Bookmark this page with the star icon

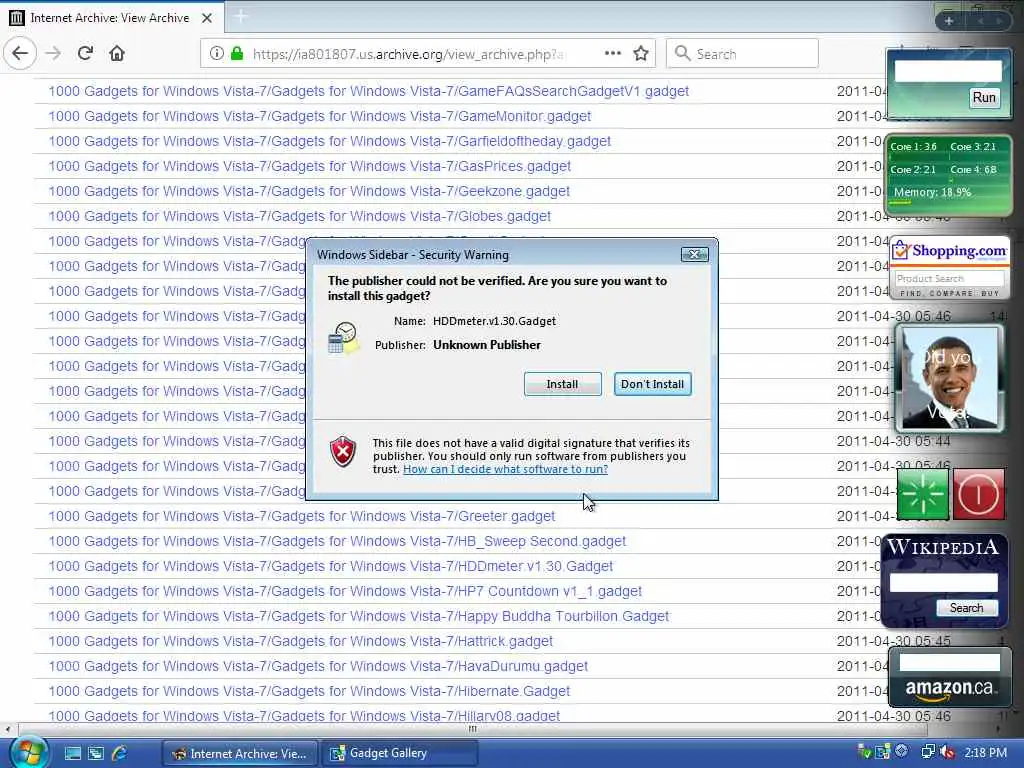coord(641,54)
